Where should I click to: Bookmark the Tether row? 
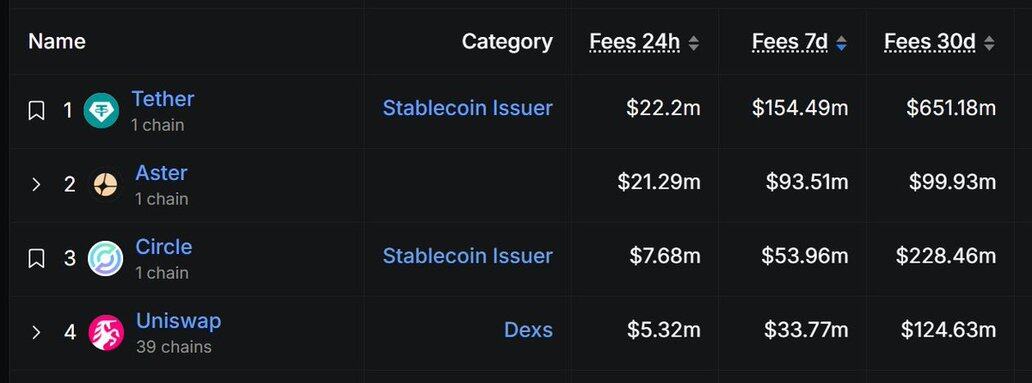[36, 111]
